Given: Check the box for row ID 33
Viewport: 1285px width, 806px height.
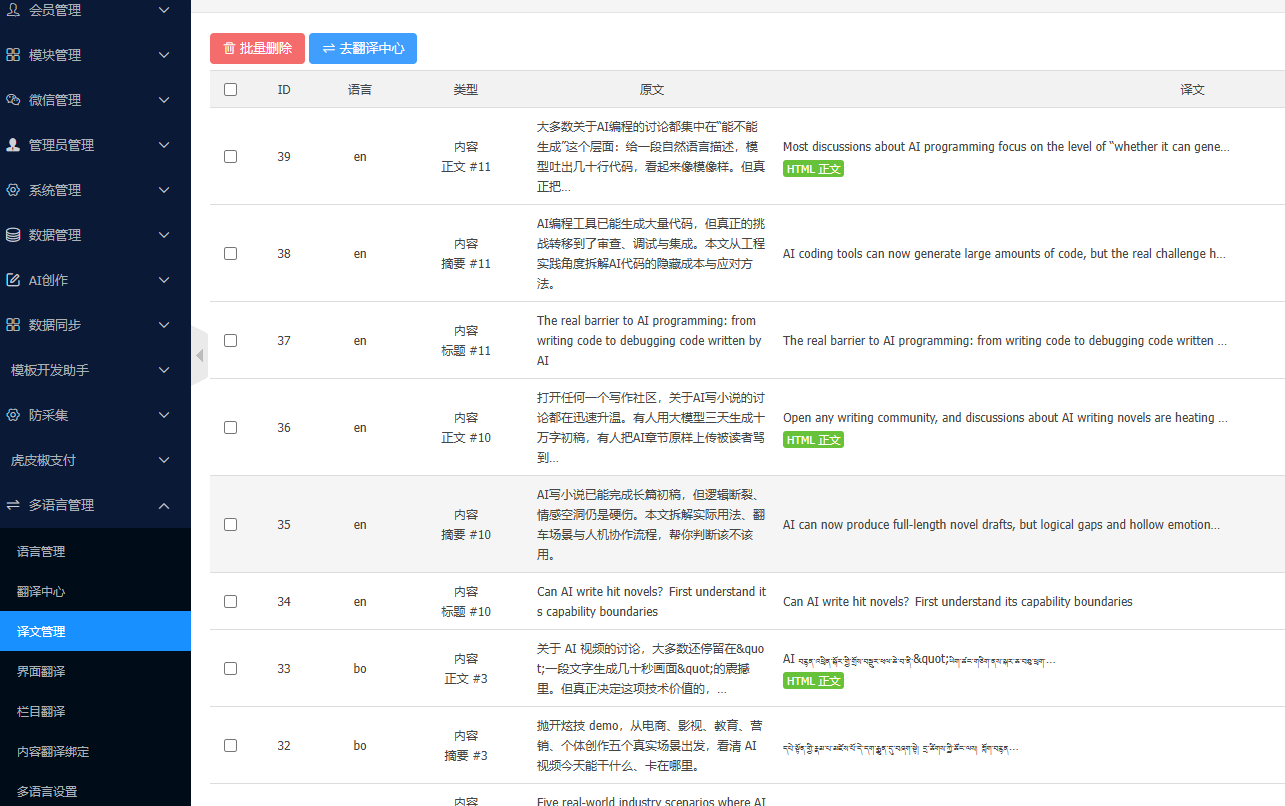Looking at the screenshot, I should (231, 669).
